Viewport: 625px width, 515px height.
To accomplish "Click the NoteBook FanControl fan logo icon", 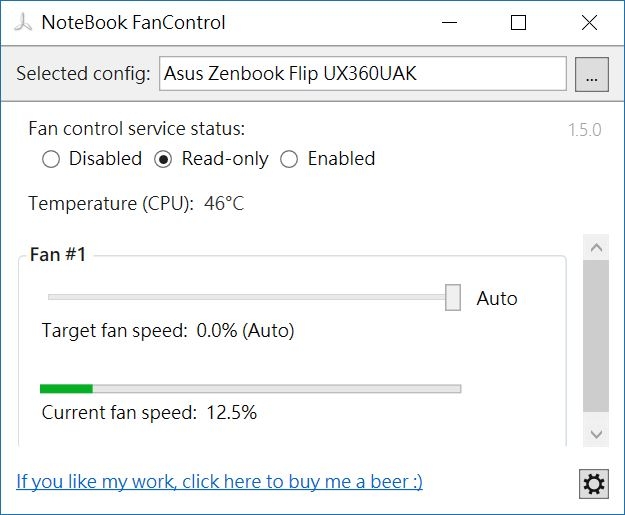I will click(x=23, y=22).
